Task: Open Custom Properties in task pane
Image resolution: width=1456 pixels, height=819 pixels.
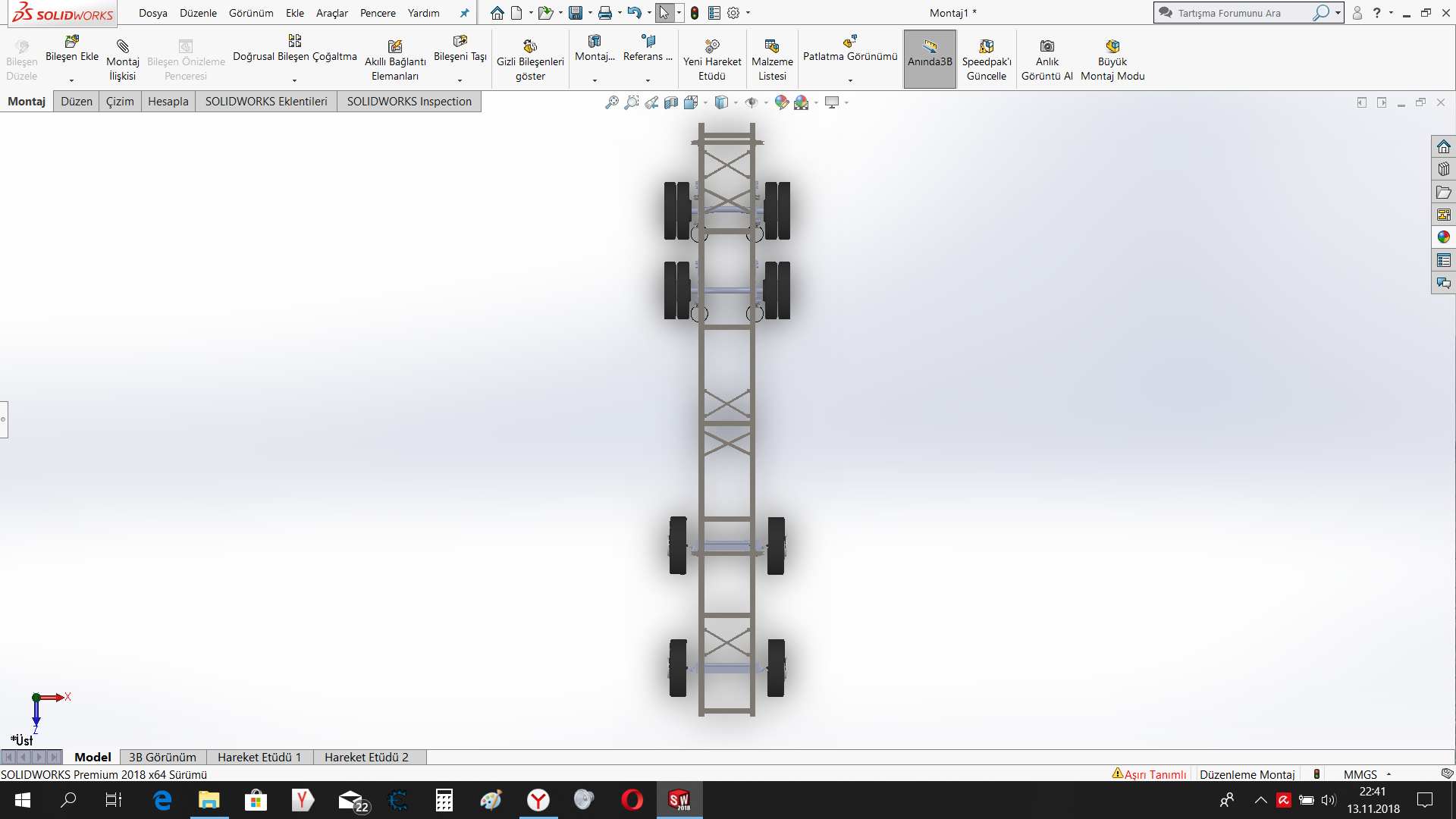Action: click(x=1444, y=260)
